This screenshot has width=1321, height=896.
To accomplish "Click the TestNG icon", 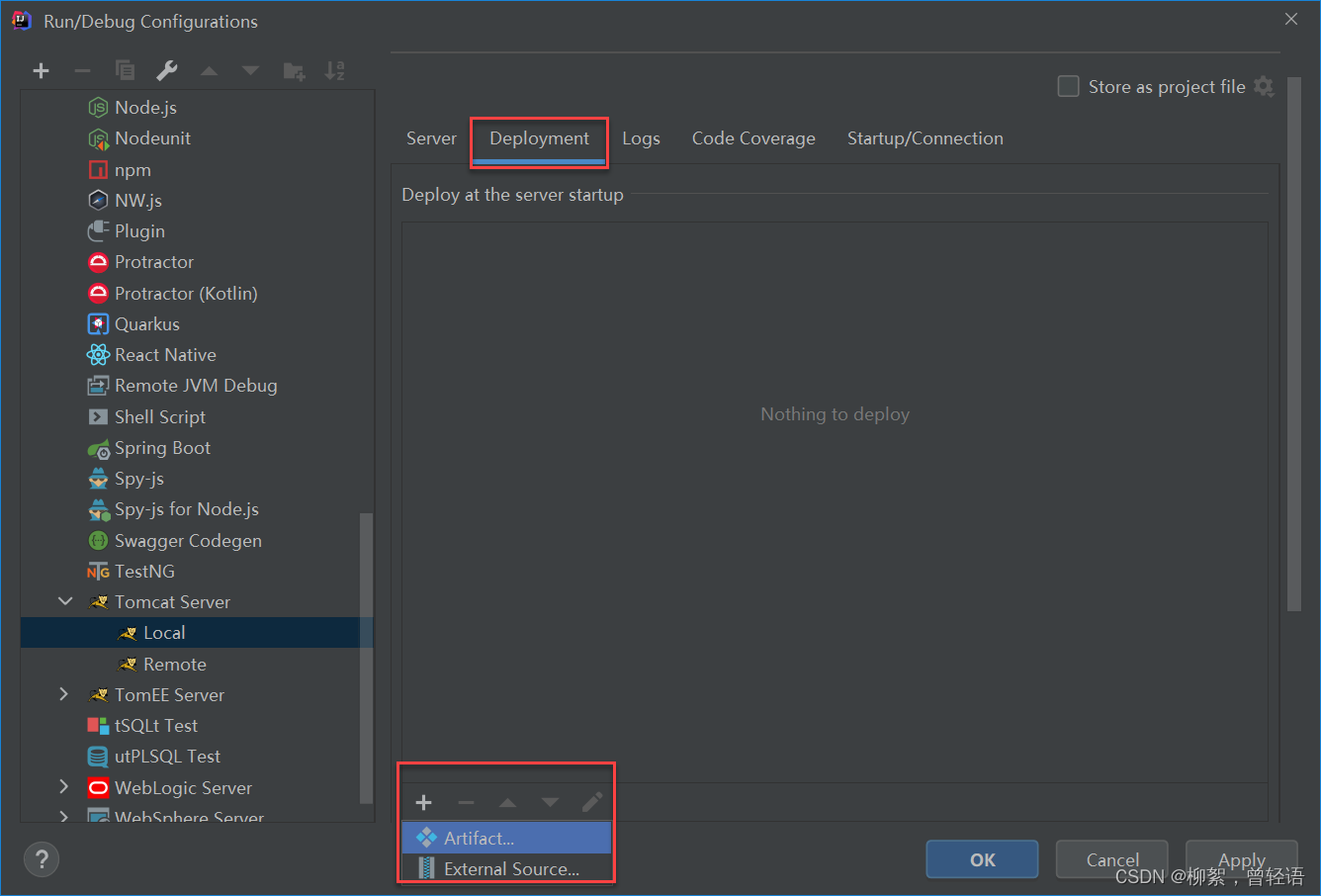I will (x=98, y=572).
